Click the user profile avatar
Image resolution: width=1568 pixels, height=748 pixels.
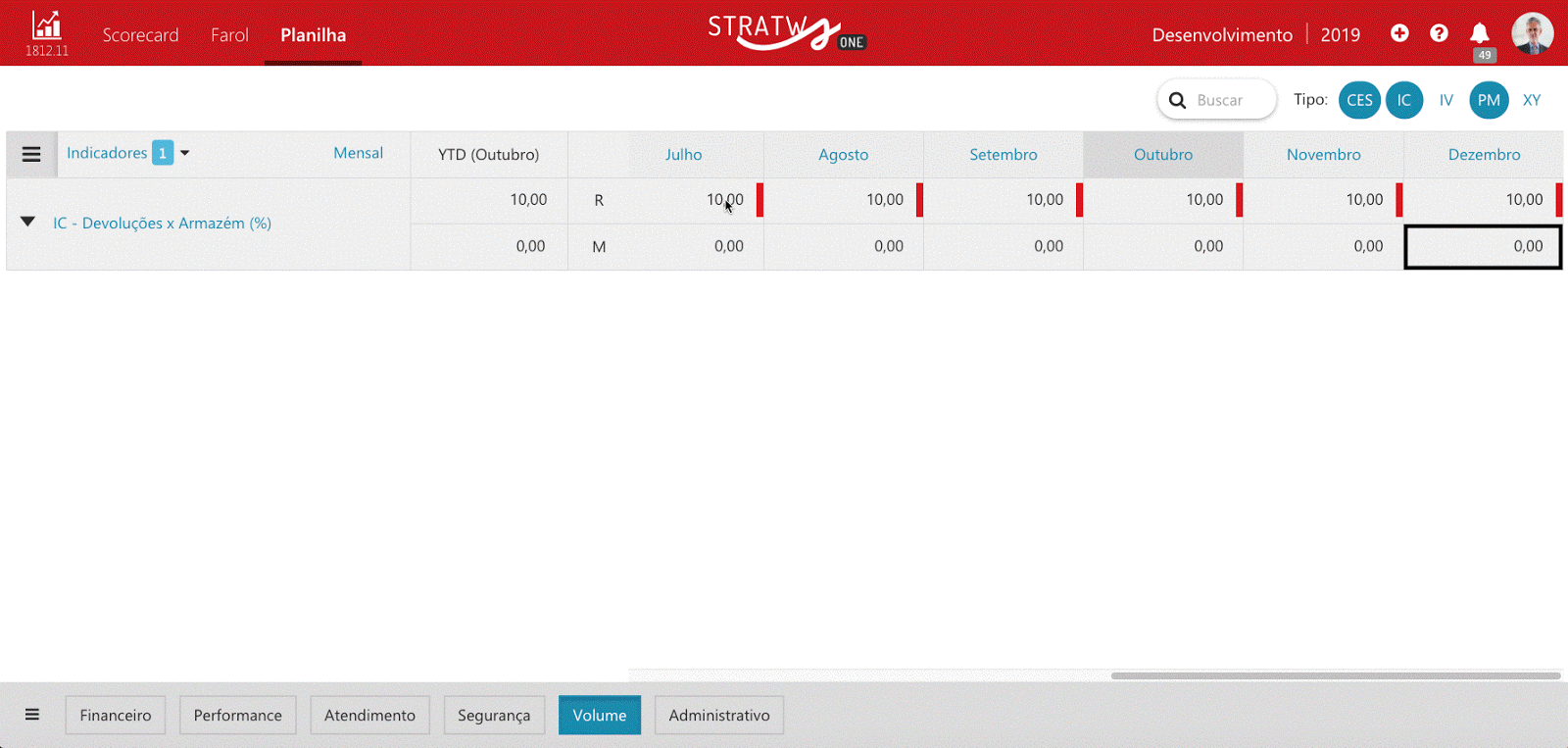[x=1532, y=33]
